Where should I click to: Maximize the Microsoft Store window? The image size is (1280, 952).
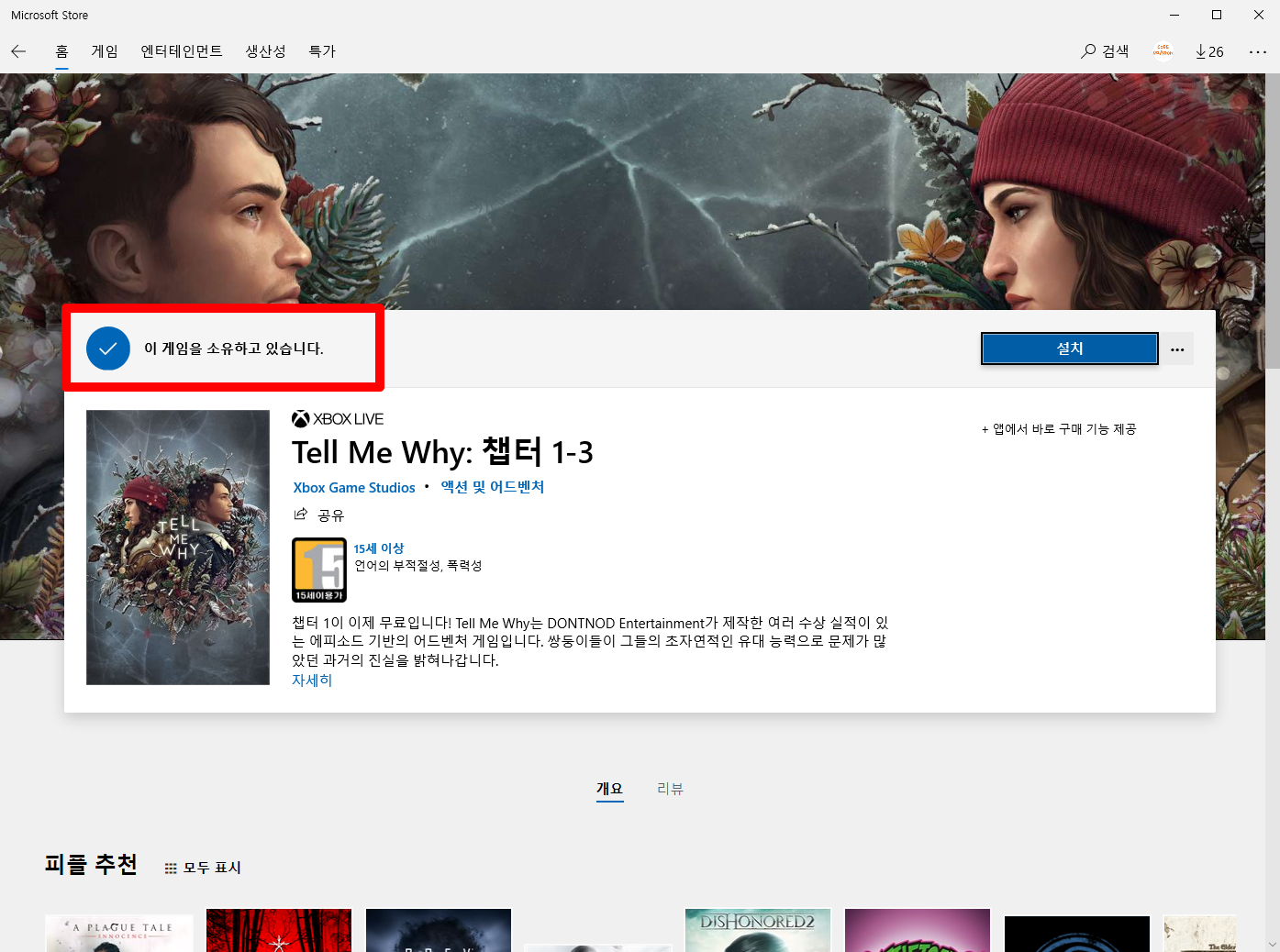click(x=1217, y=15)
